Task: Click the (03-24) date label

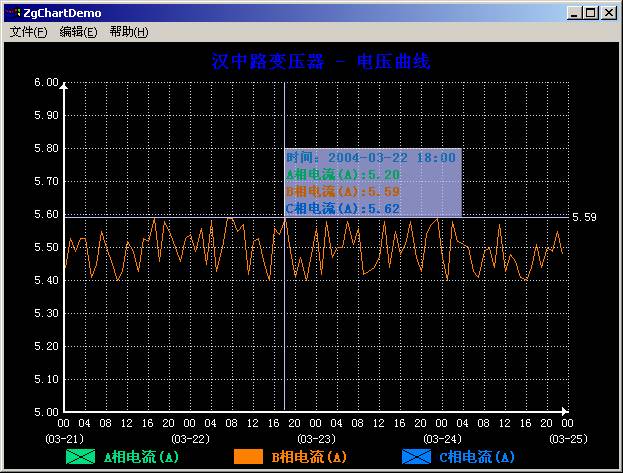Action: (443, 439)
